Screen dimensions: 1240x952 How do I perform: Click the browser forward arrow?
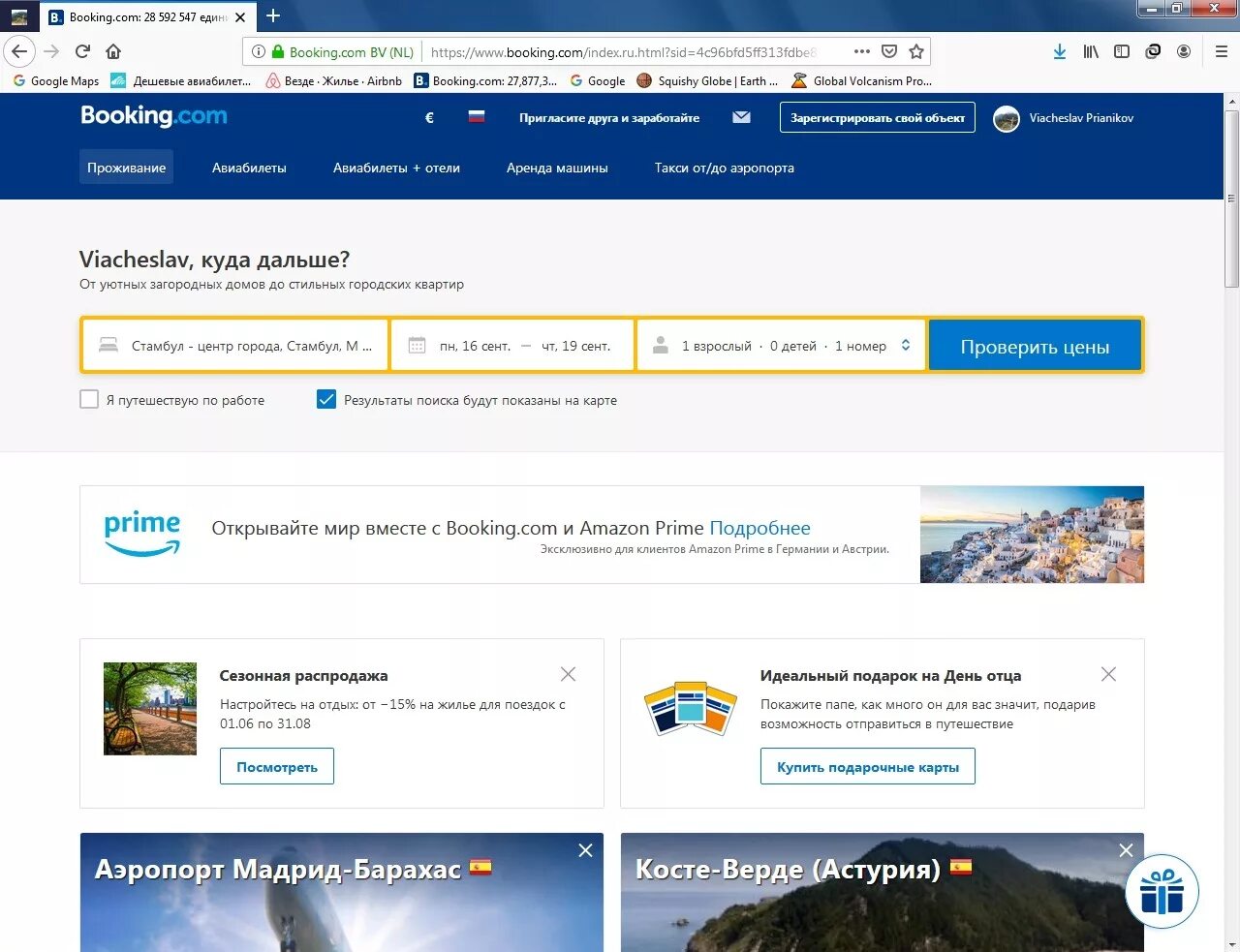coord(51,51)
